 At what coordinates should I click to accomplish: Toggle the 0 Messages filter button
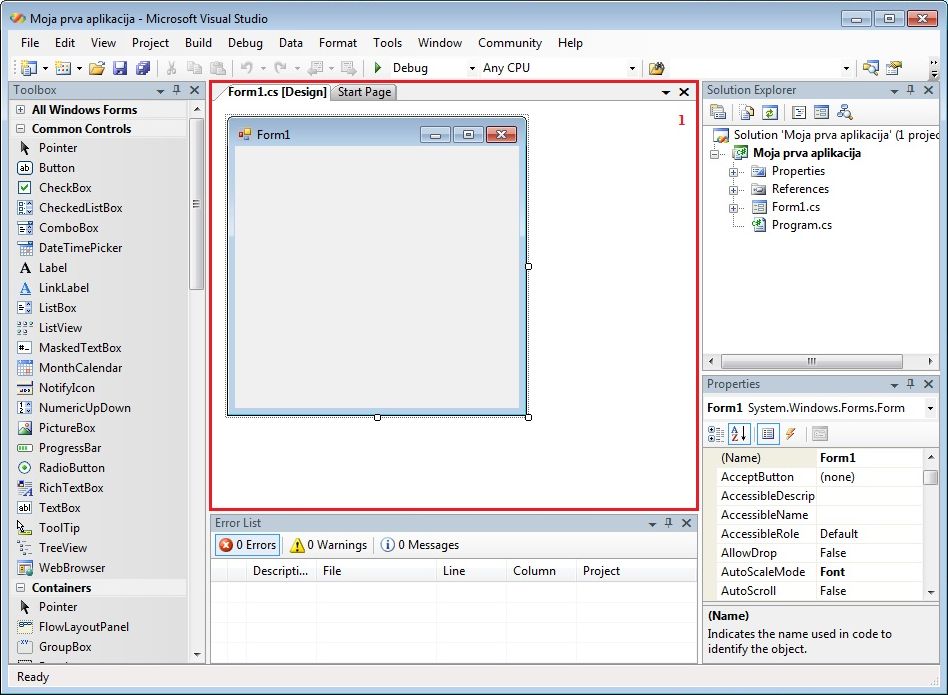pyautogui.click(x=420, y=545)
